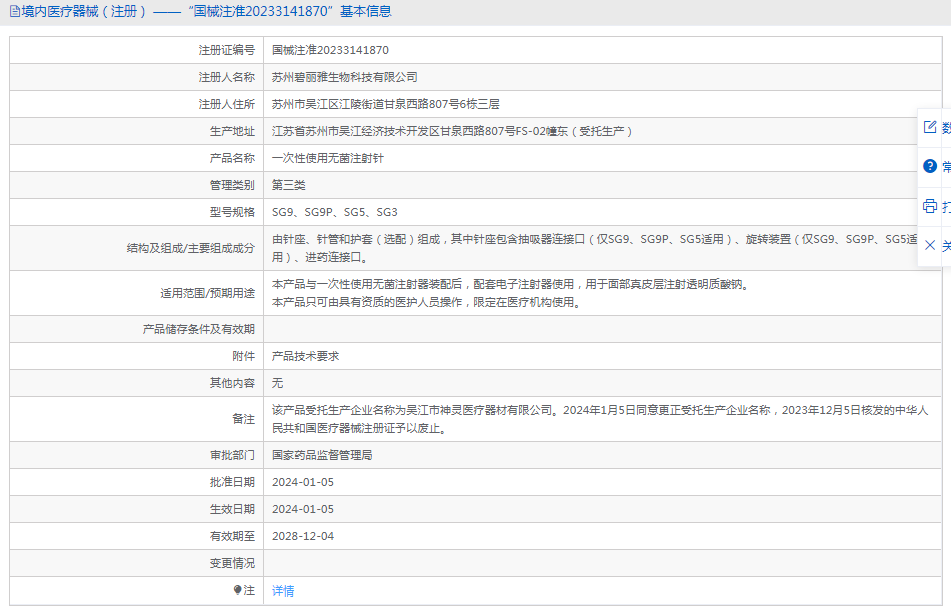Click structure description beginning 由针座、针管和护套
Image resolution: width=951 pixels, height=615 pixels.
tap(594, 248)
